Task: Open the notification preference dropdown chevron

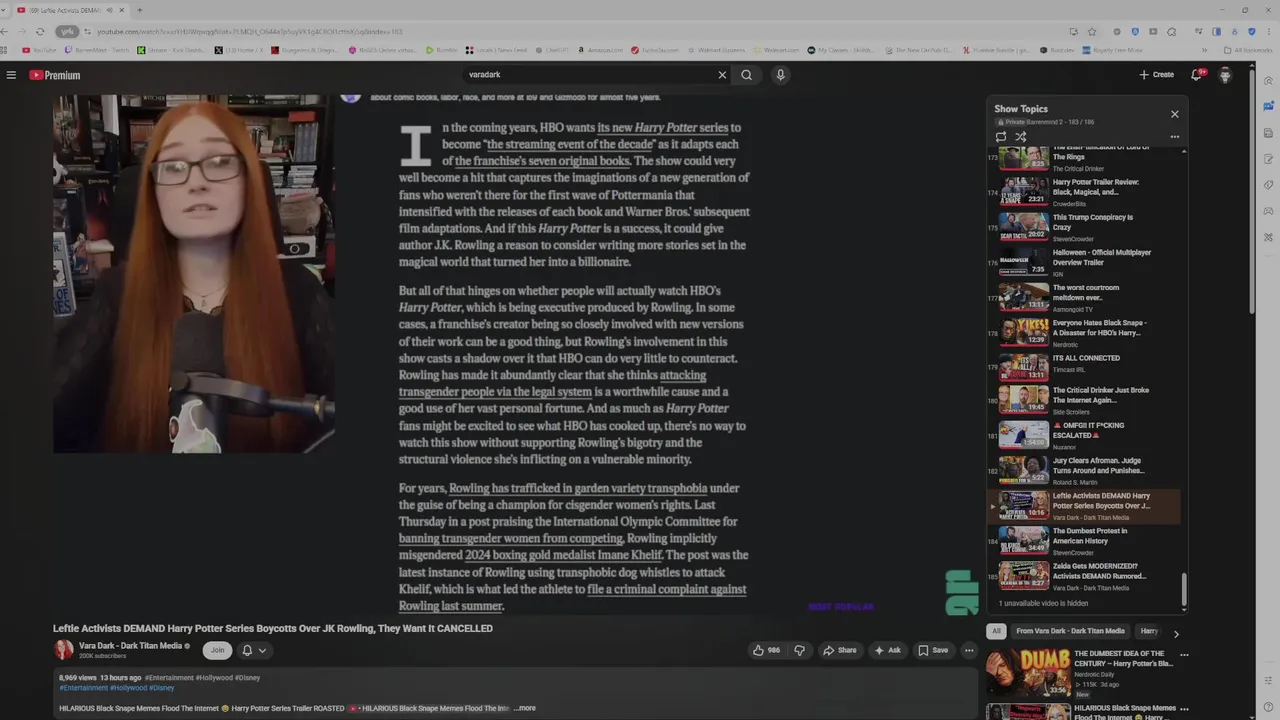Action: [262, 650]
